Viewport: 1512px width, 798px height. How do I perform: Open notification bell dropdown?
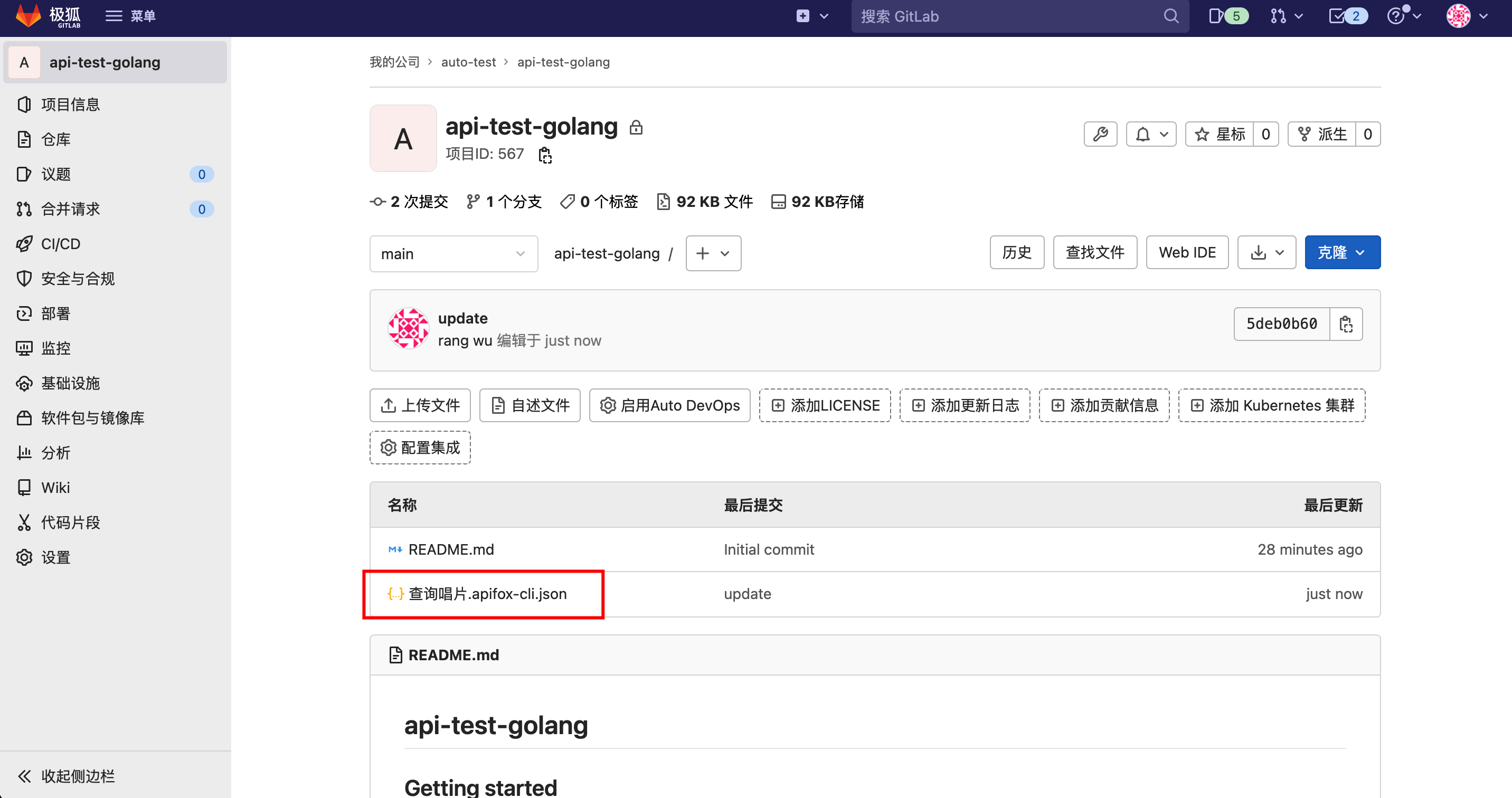(1150, 135)
